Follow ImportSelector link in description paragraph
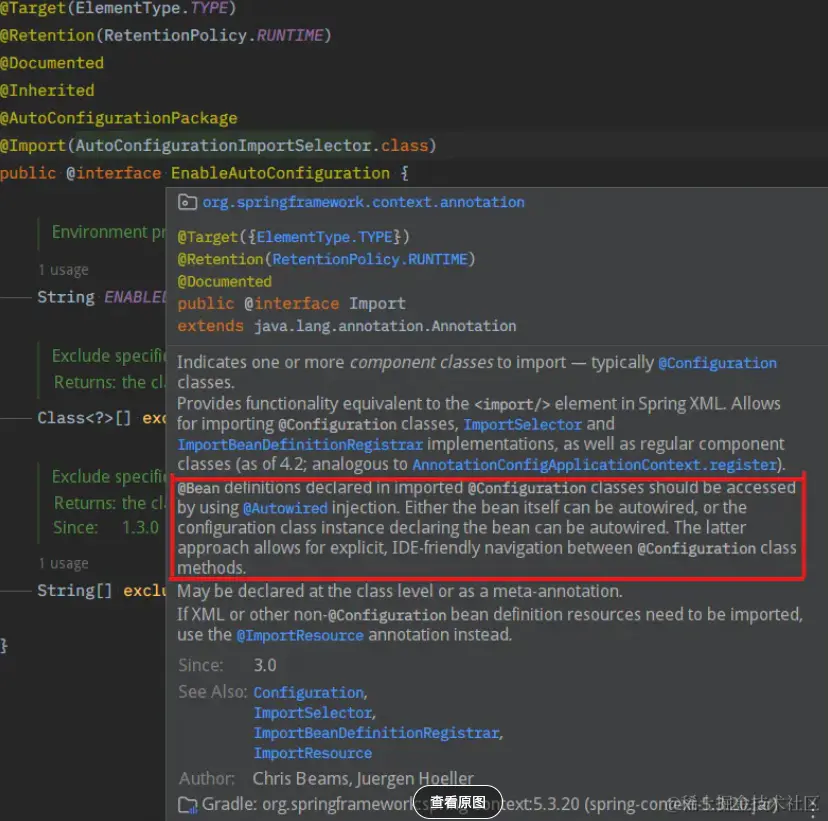The height and width of the screenshot is (821, 828). [522, 424]
